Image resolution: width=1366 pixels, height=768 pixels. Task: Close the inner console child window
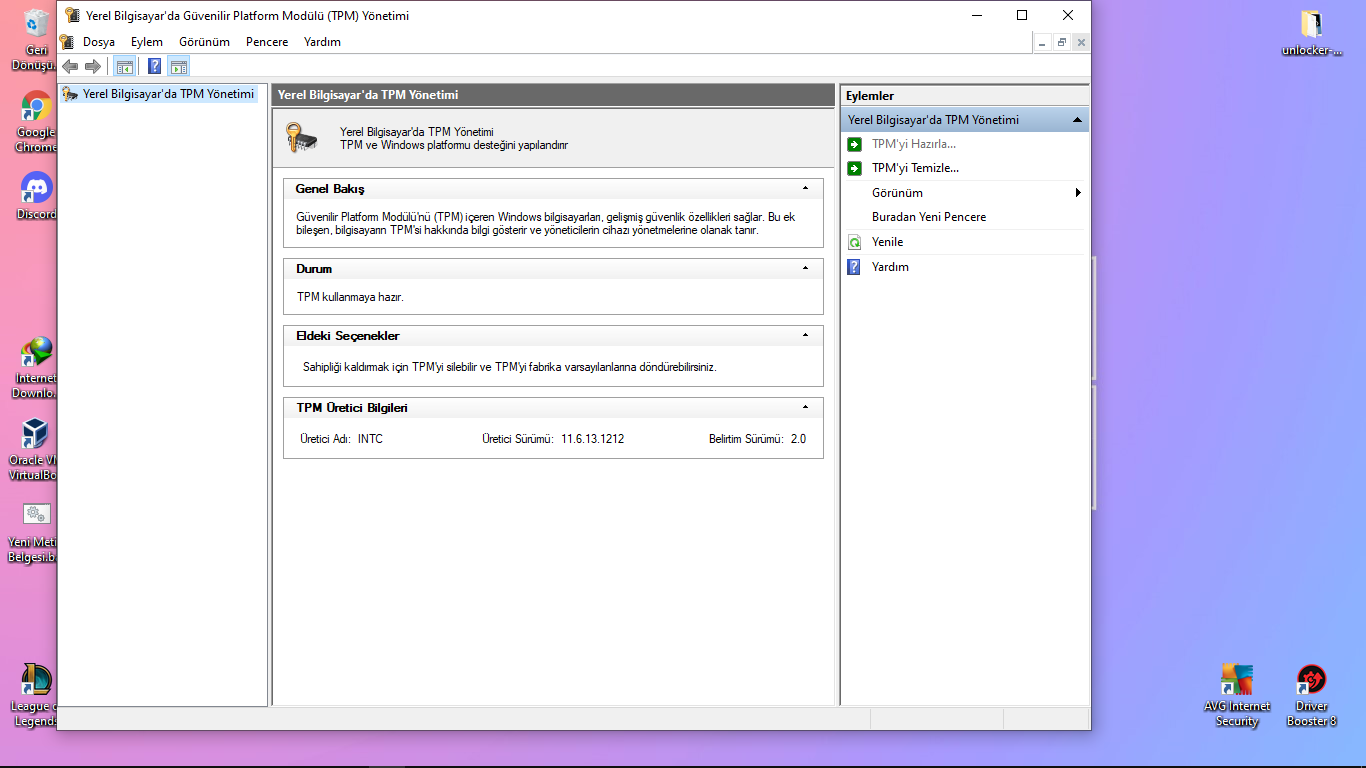click(x=1081, y=42)
